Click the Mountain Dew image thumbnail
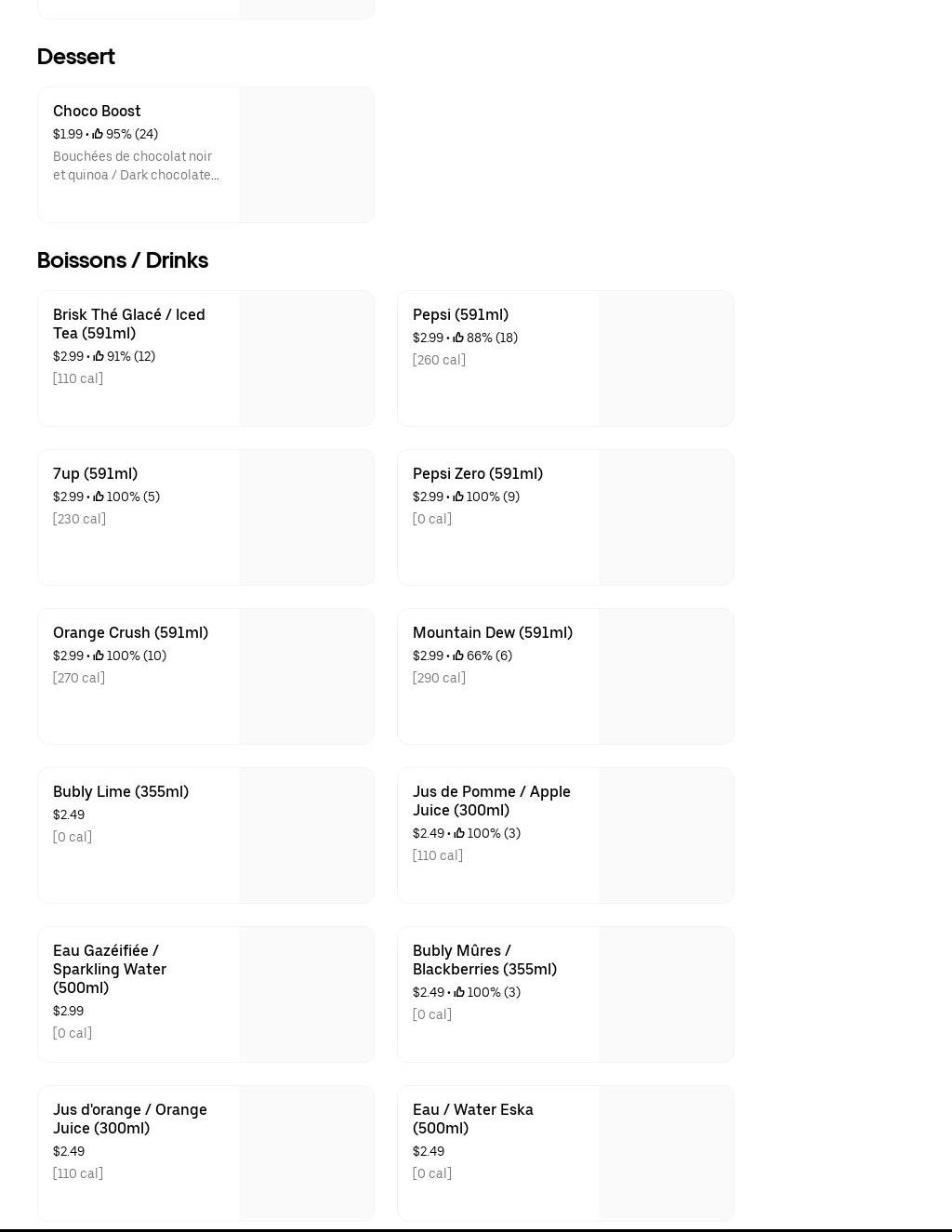 666,676
